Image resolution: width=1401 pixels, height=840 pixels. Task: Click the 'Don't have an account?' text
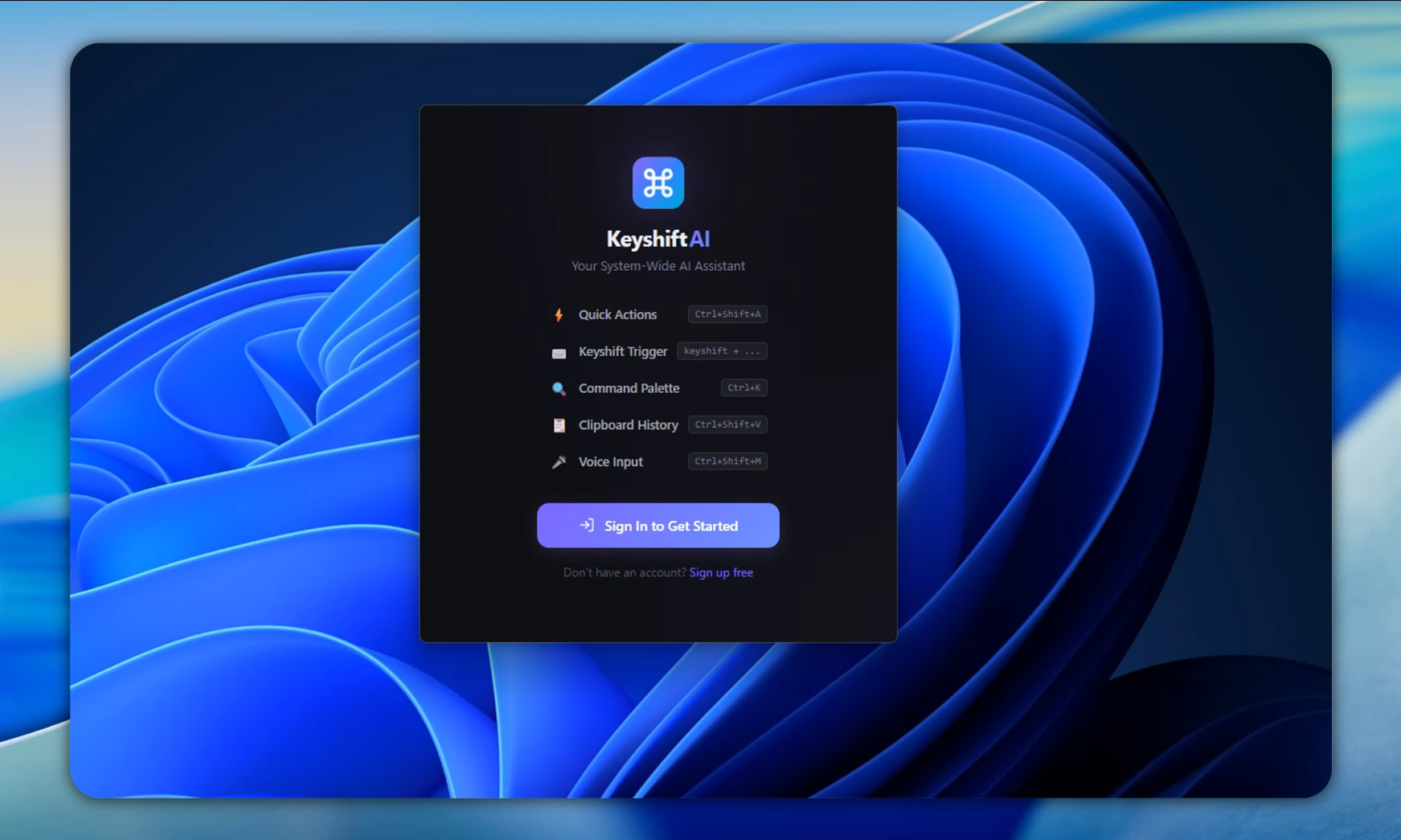[625, 572]
